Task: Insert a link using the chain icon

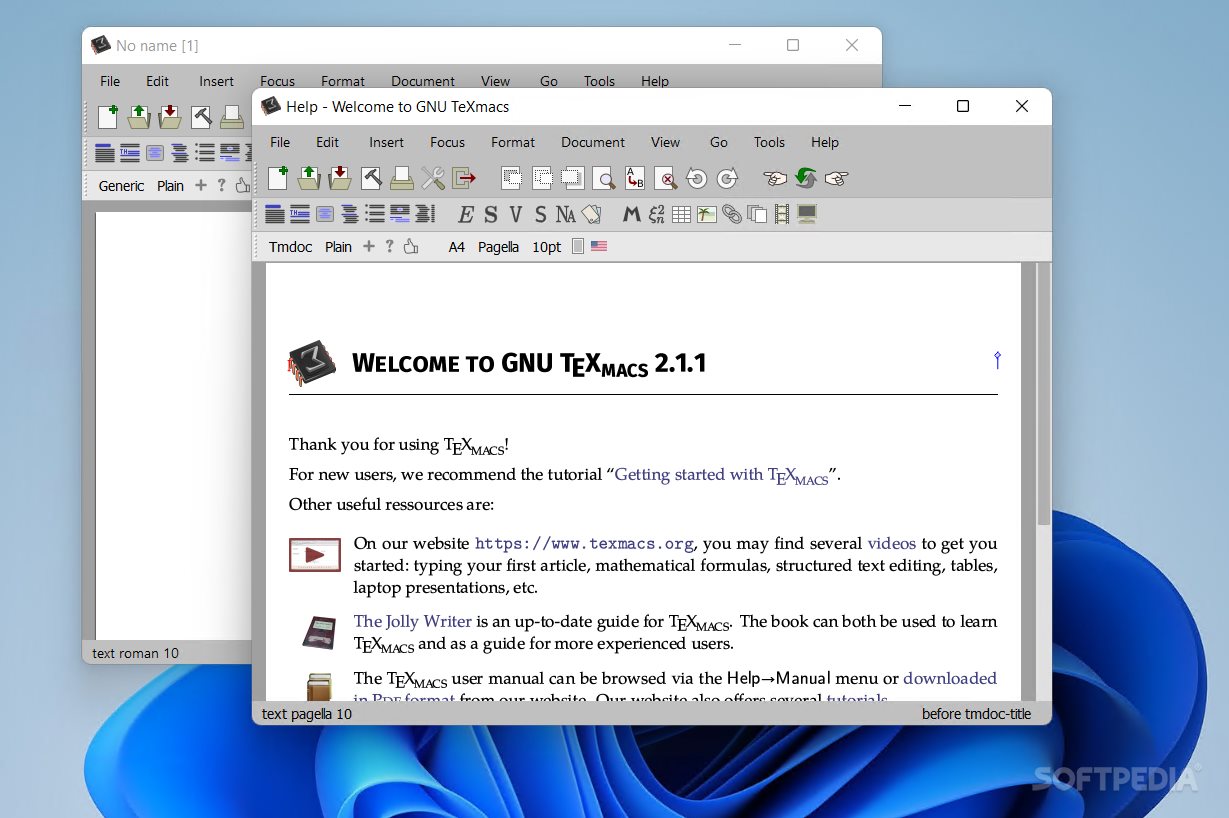Action: tap(732, 214)
